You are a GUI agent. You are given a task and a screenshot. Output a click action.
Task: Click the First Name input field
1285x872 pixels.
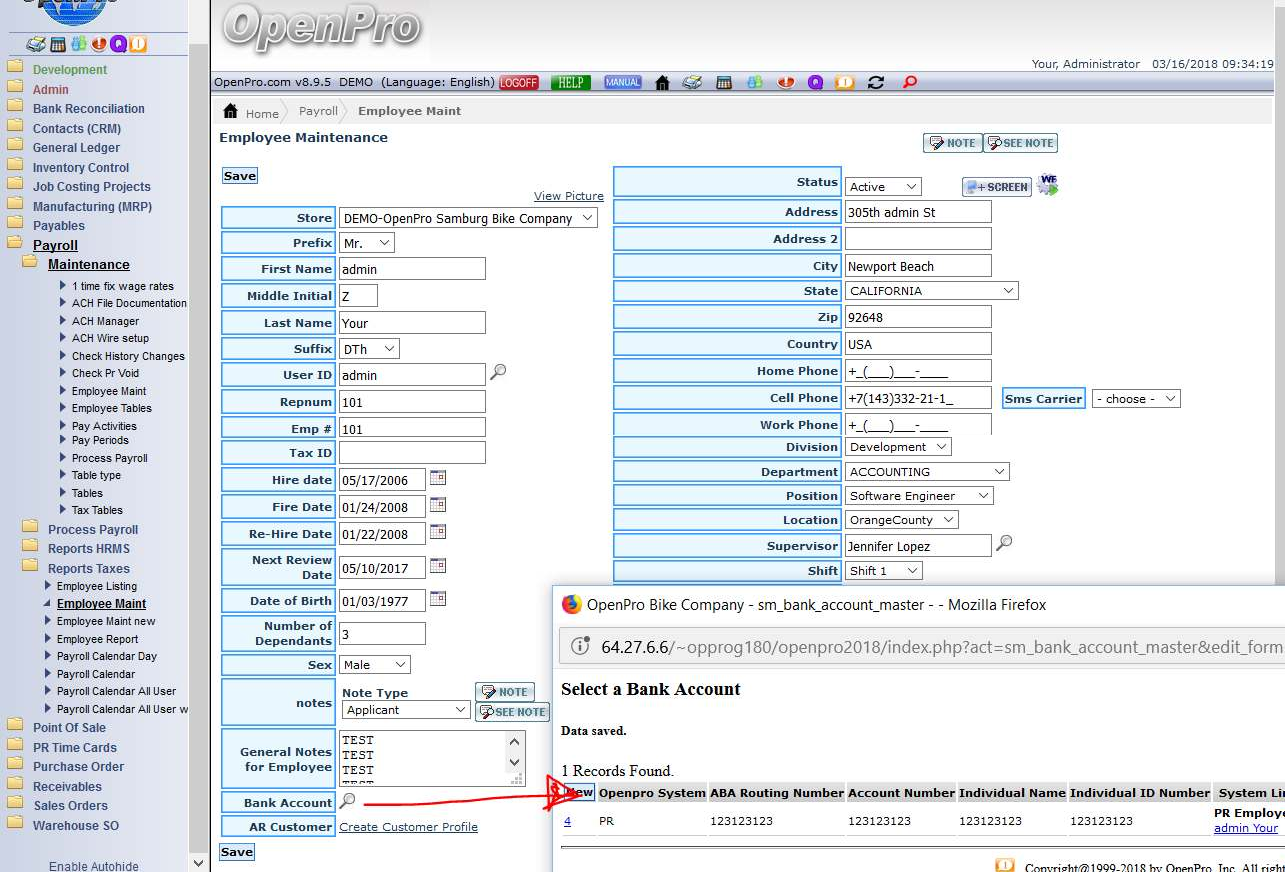pyautogui.click(x=412, y=269)
